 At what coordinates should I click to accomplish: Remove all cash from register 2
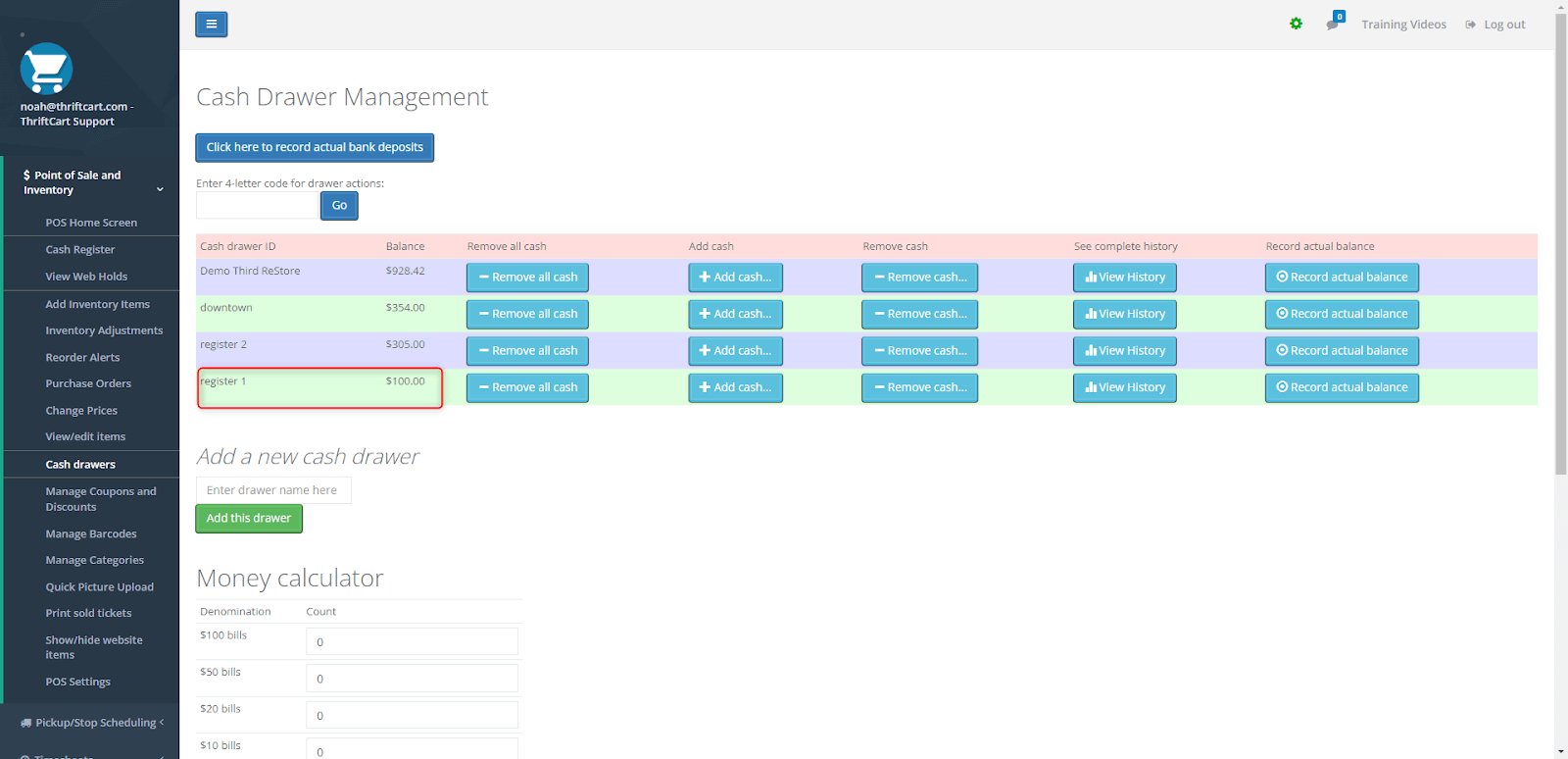(x=527, y=351)
